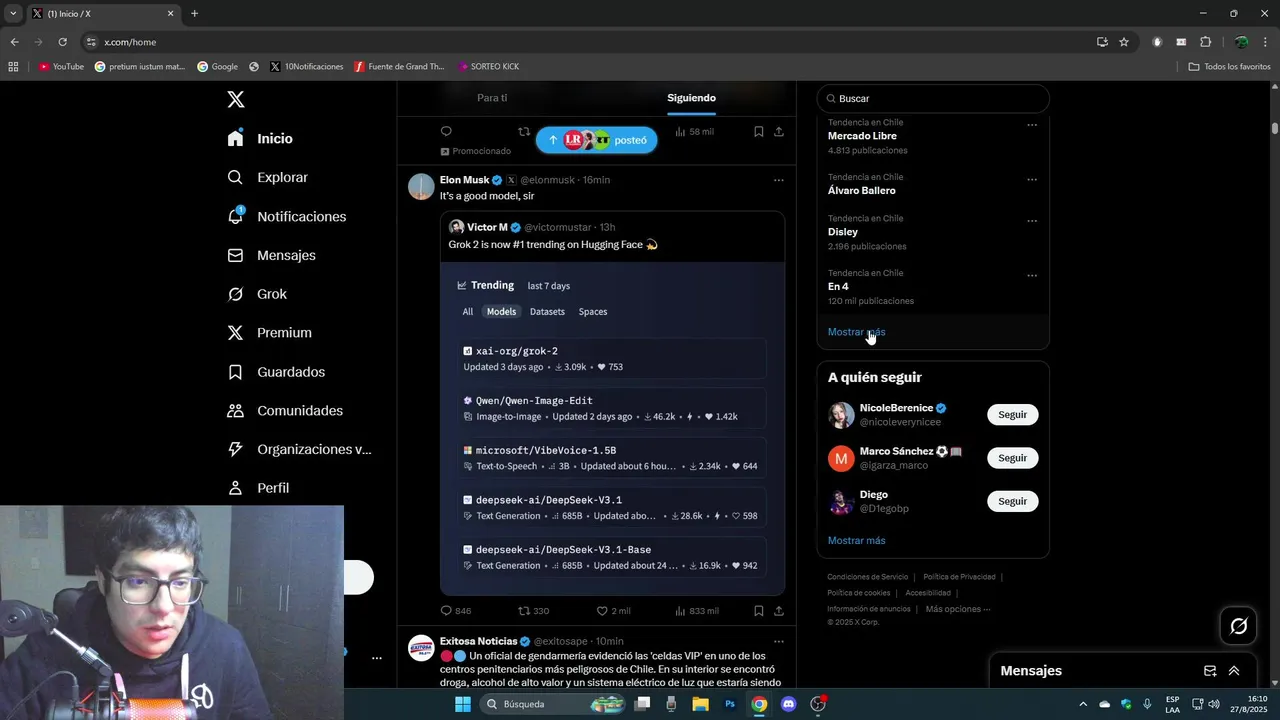The width and height of the screenshot is (1280, 720).
Task: Click the Buscar search field
Action: pos(933,99)
